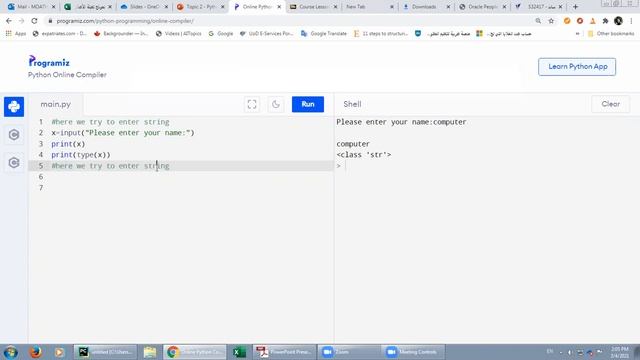Open the zoom magnifier icon in address bar

coord(538,21)
